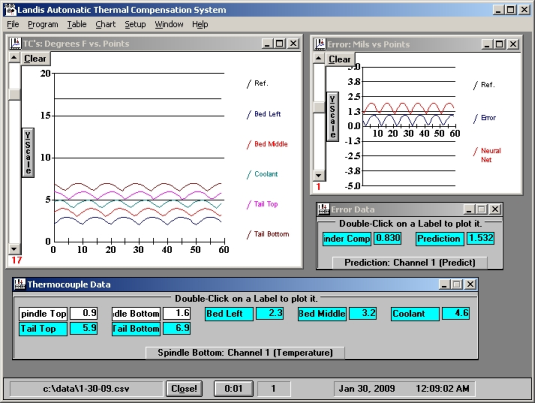The width and height of the screenshot is (535, 403).
Task: Click the Bed Middle 3.2 value
Action: (363, 313)
